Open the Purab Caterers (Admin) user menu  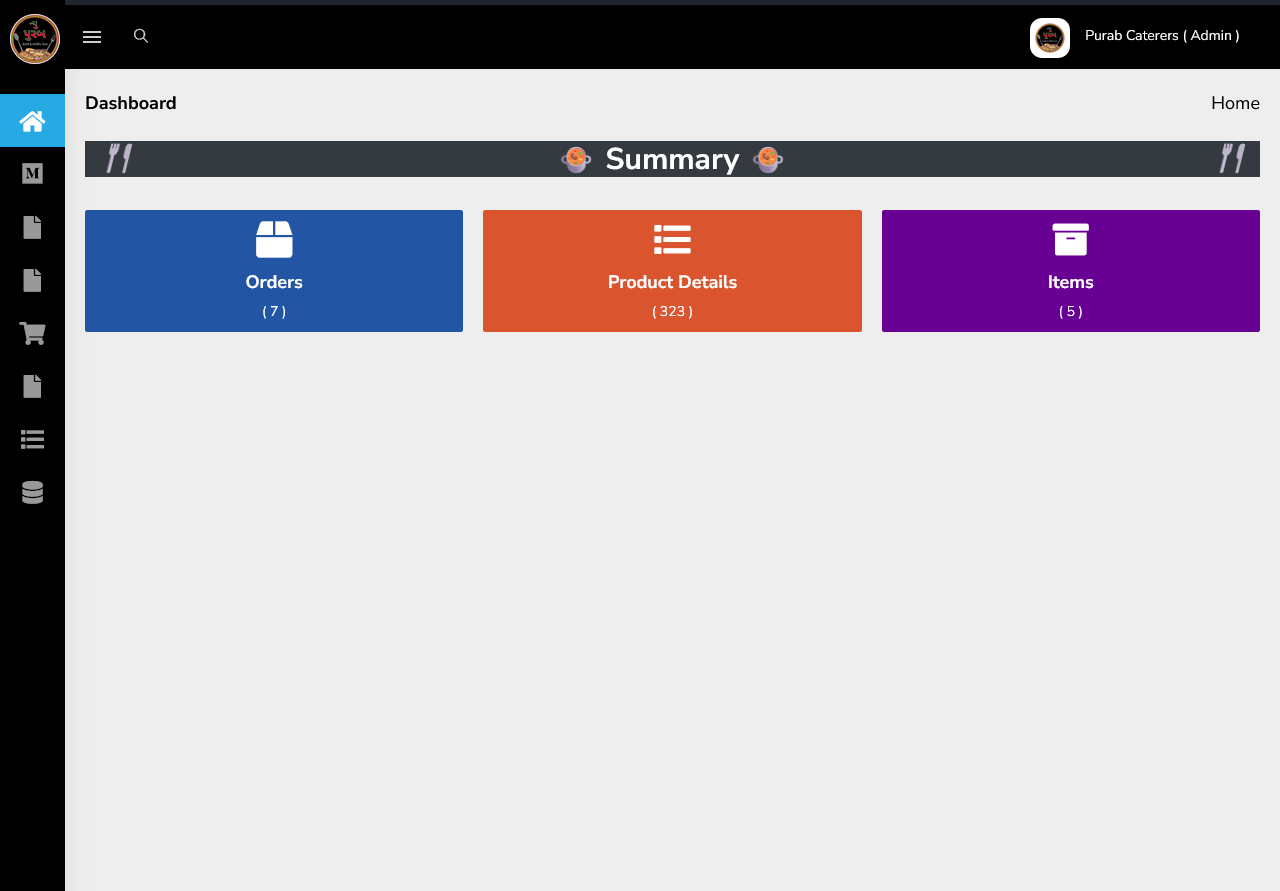[1161, 36]
